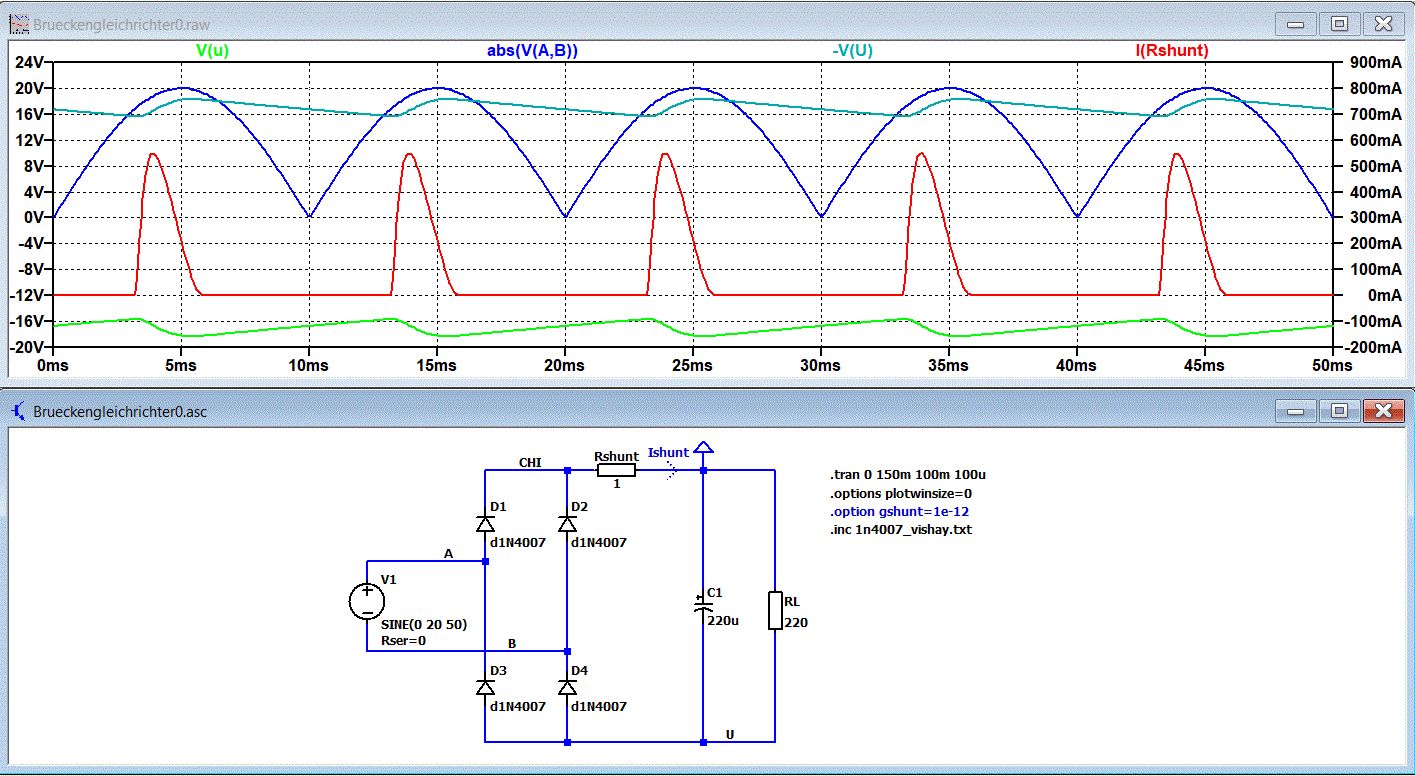Click the d1N4007 model label under D4
The height and width of the screenshot is (776, 1415).
(598, 706)
